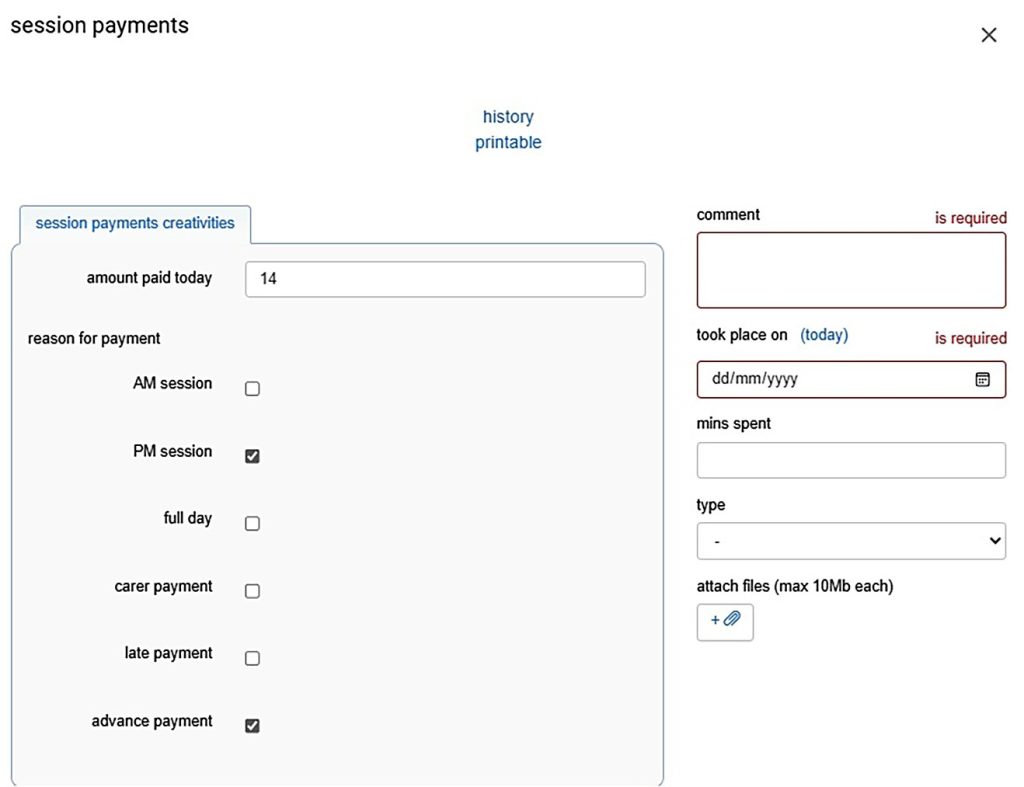Viewport: 1024px width, 787px height.
Task: Uncheck the PM session checkbox
Action: (252, 456)
